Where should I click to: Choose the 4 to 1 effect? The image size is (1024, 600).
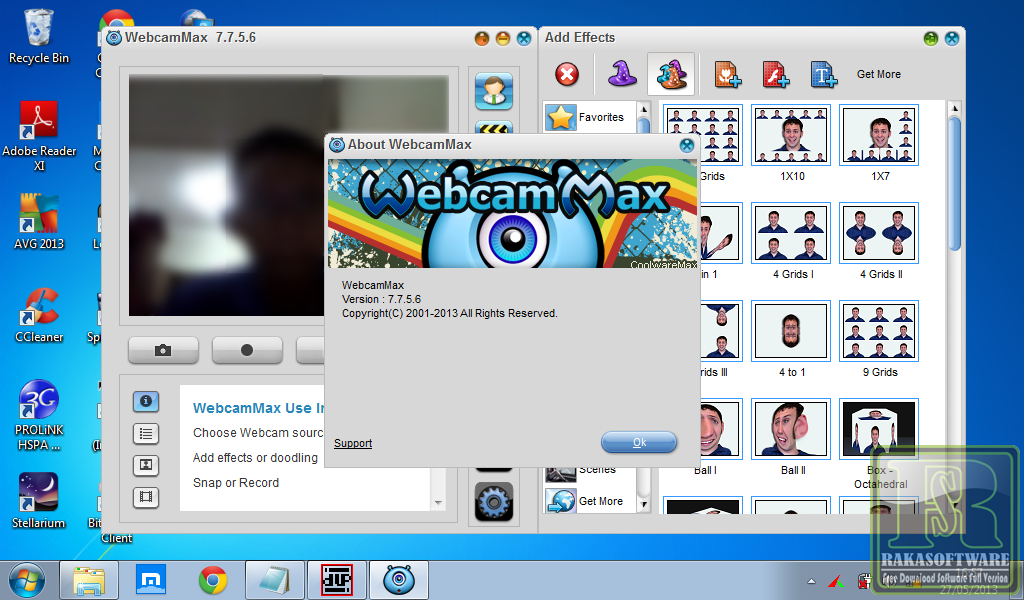coord(791,331)
